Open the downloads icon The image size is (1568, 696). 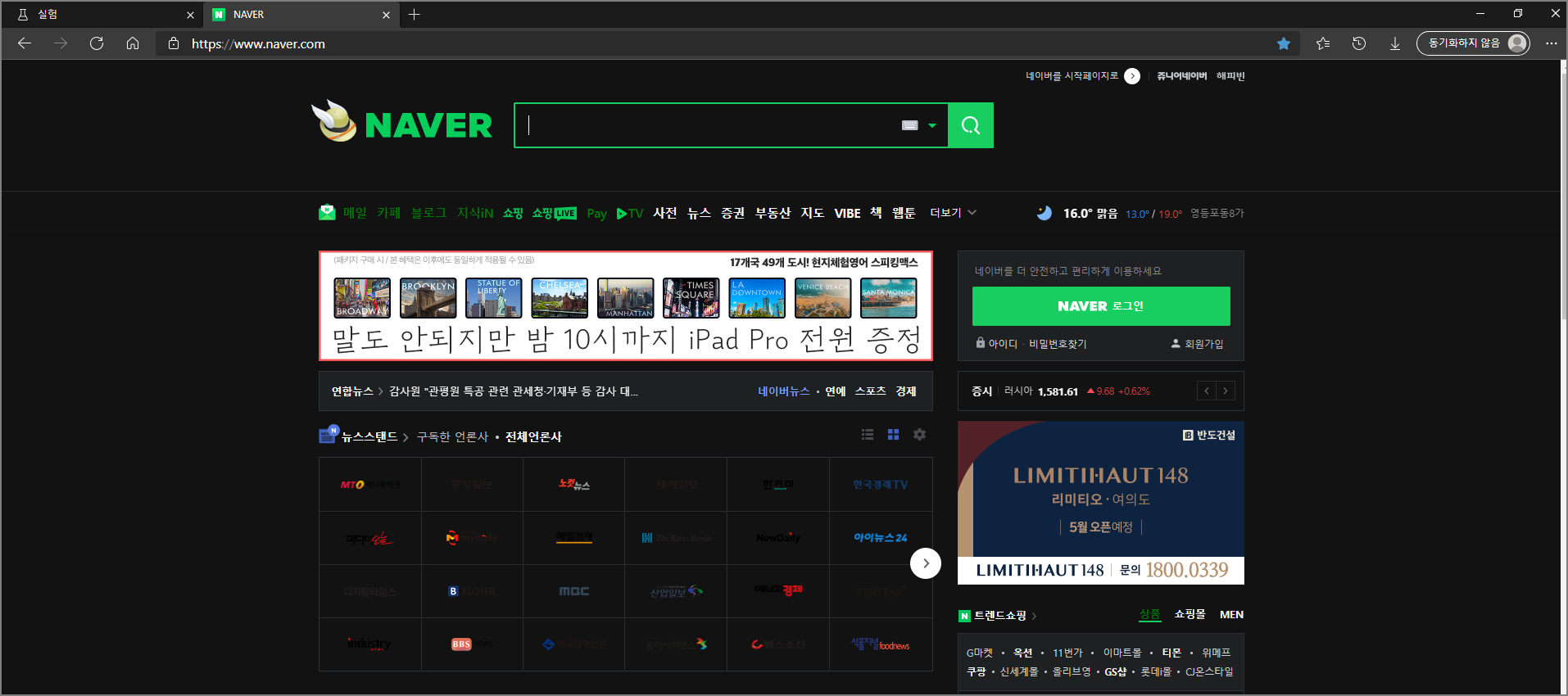click(1395, 43)
